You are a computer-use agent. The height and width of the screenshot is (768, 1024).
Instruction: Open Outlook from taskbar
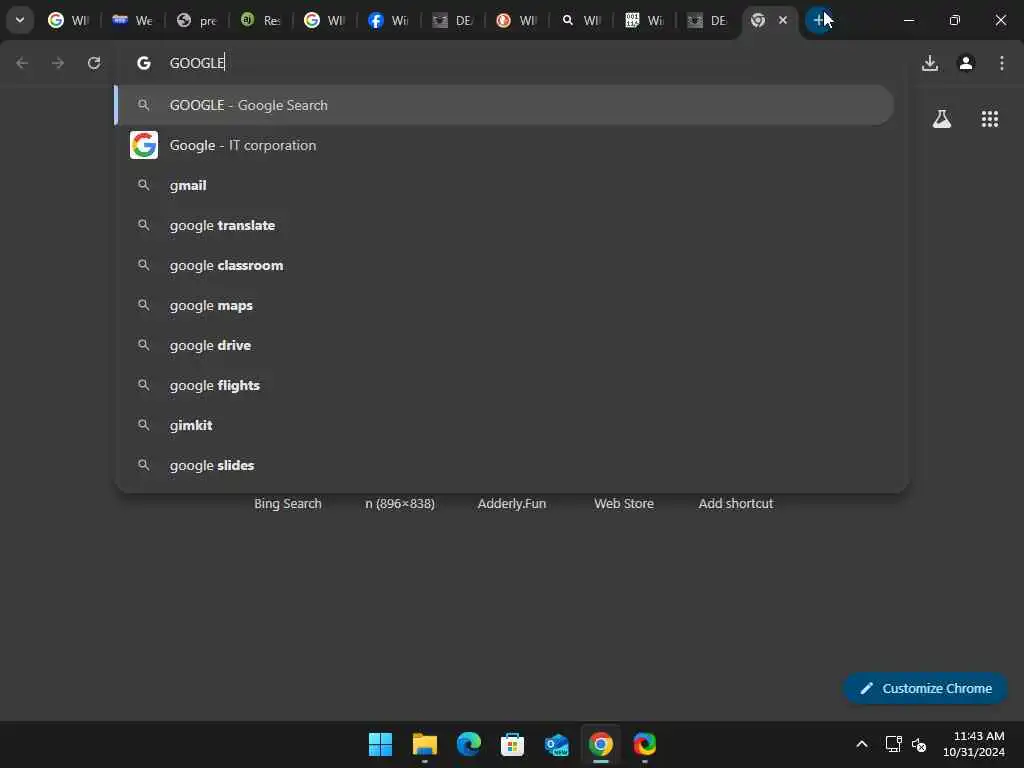[556, 744]
